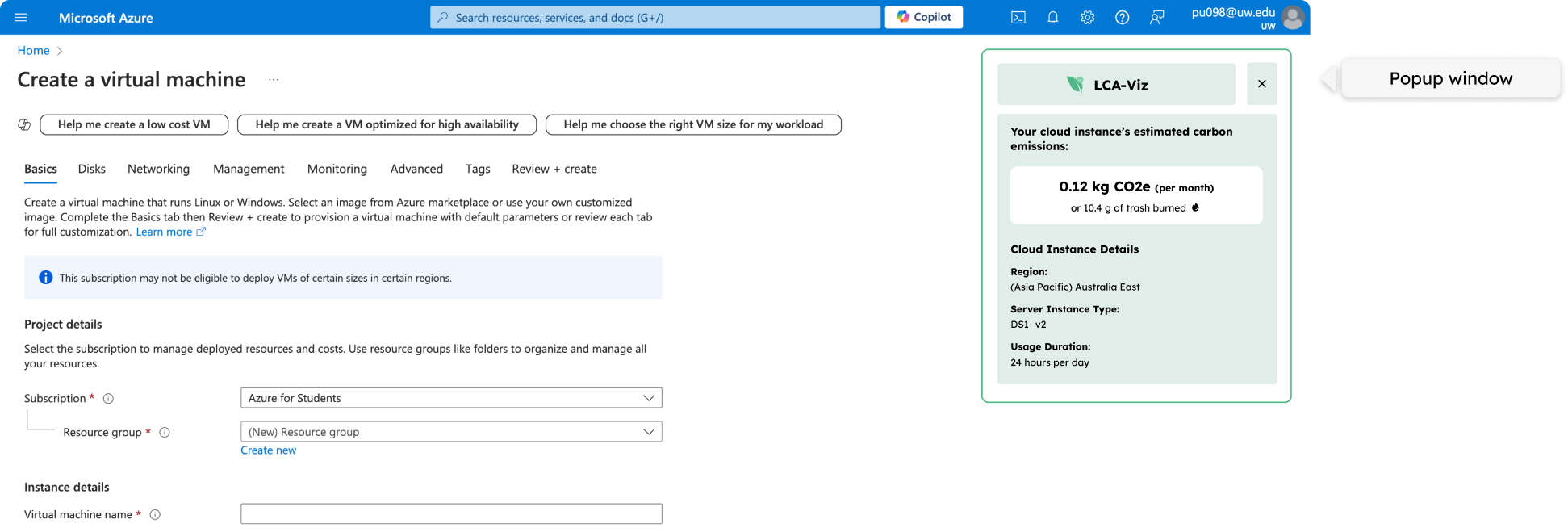Open the Advanced tab
Viewport: 1568px width, 532px height.
click(416, 169)
